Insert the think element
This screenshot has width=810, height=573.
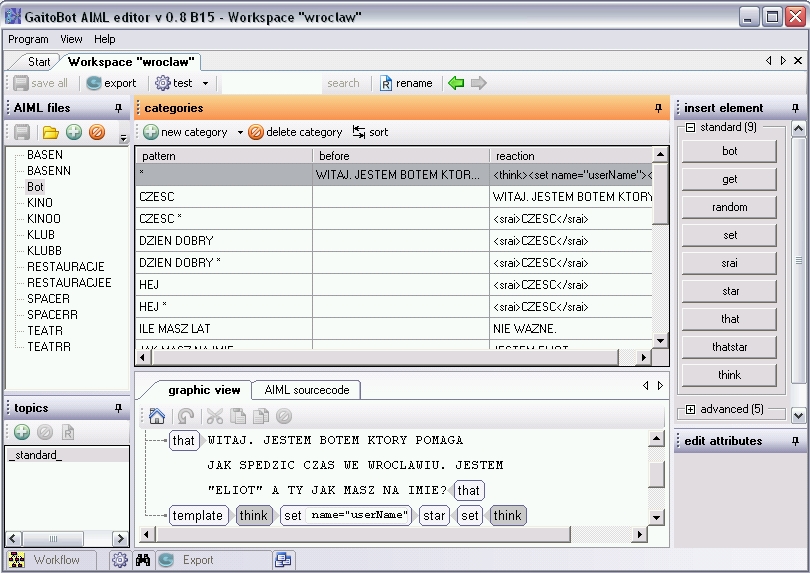(729, 375)
